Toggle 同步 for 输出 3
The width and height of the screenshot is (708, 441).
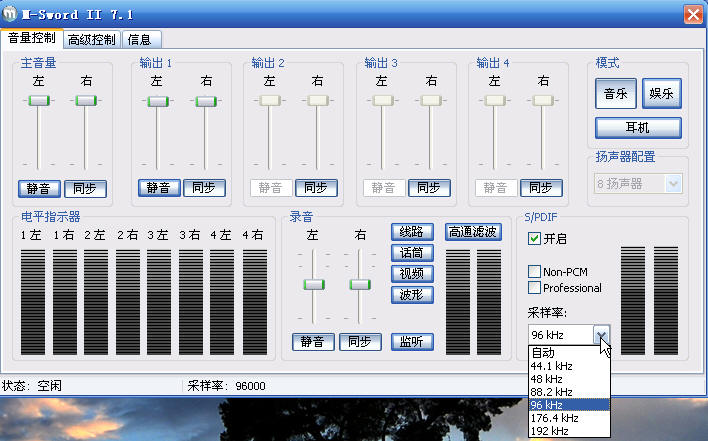pos(429,187)
